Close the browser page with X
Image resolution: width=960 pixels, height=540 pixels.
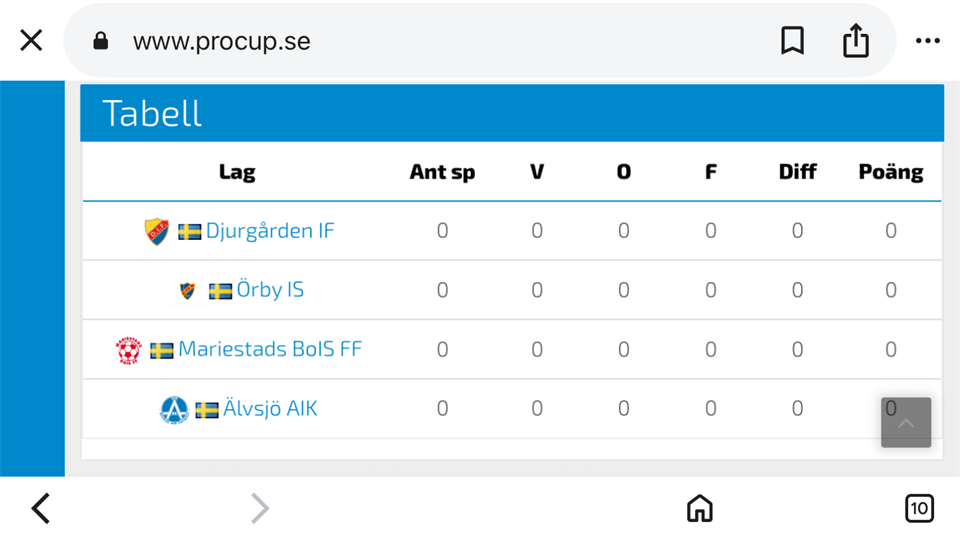coord(31,41)
